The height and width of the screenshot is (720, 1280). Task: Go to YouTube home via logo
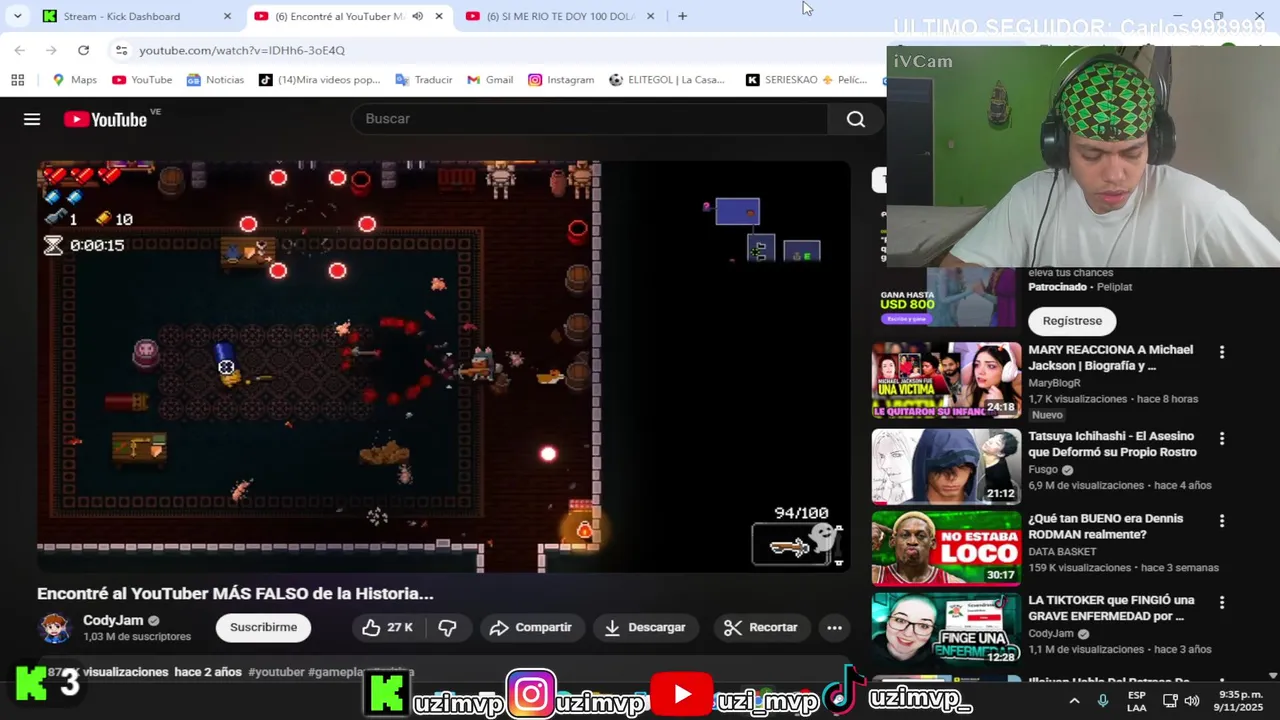pyautogui.click(x=106, y=119)
